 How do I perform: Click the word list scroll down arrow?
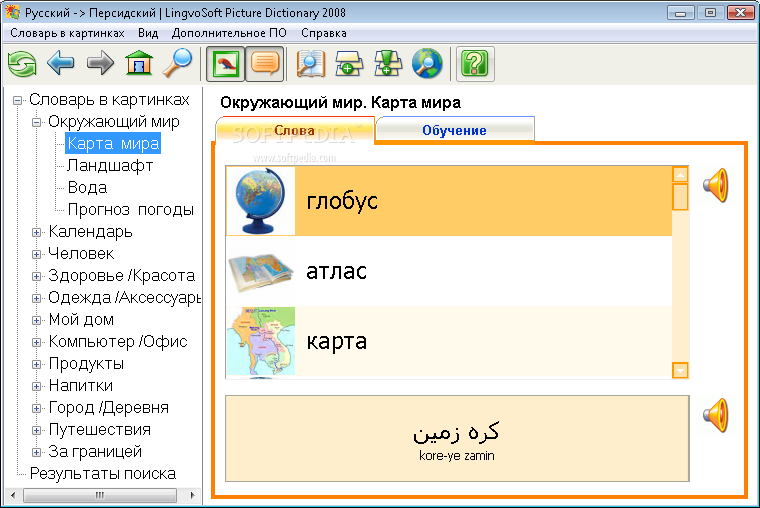(x=681, y=370)
